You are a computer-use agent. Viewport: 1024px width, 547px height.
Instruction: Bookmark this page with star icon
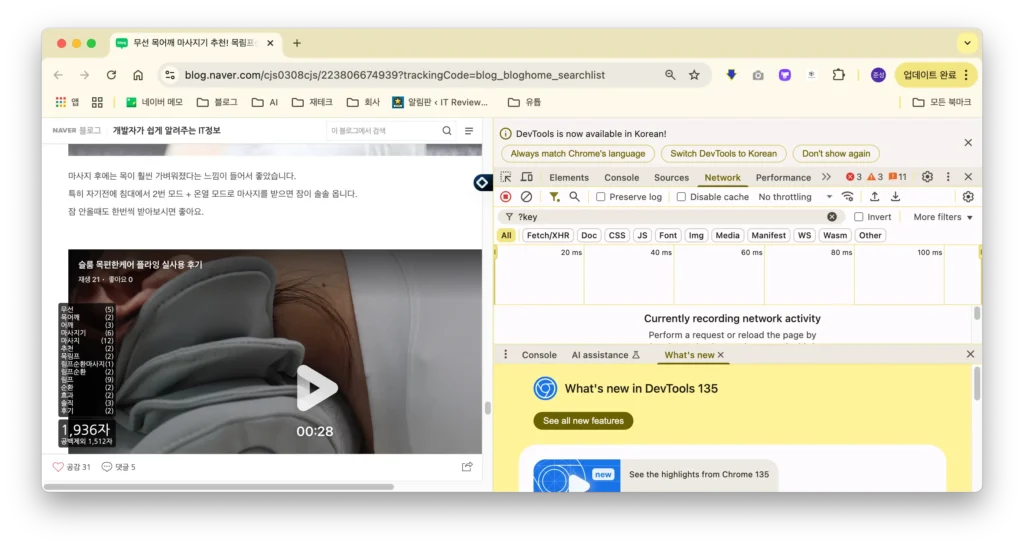tap(694, 75)
